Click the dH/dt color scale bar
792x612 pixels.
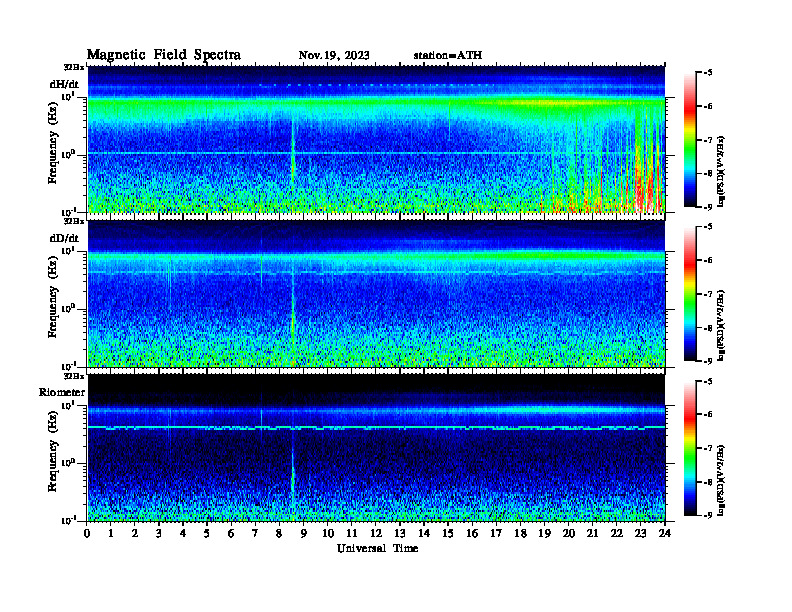(690, 140)
